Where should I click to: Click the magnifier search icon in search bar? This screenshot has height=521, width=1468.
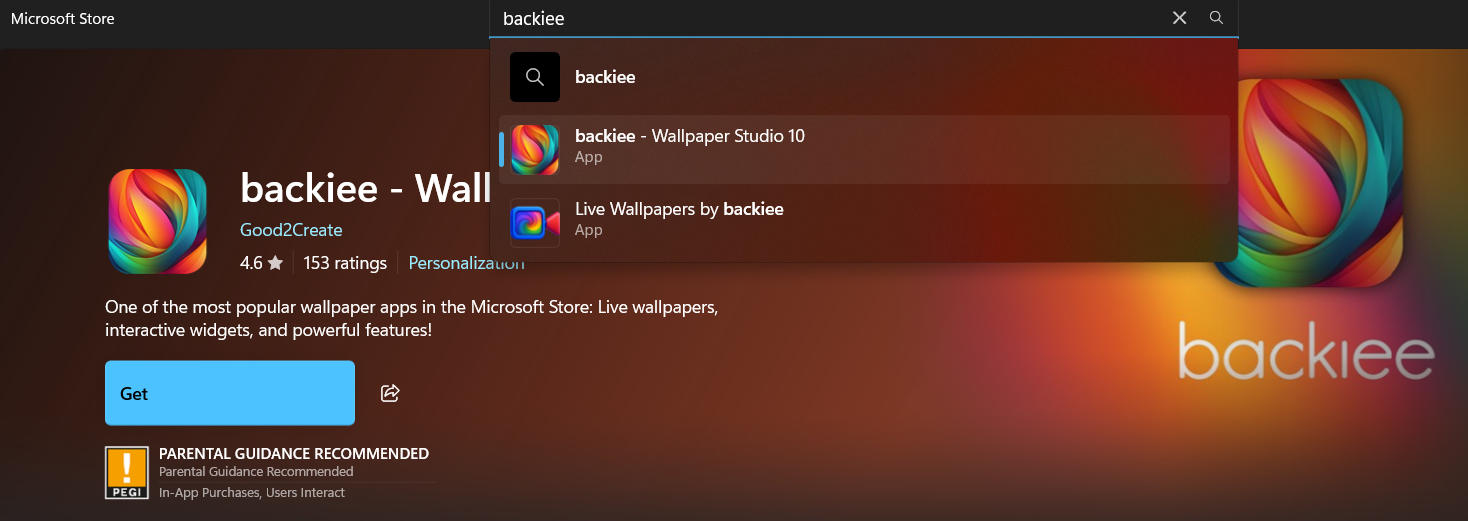click(x=1216, y=18)
